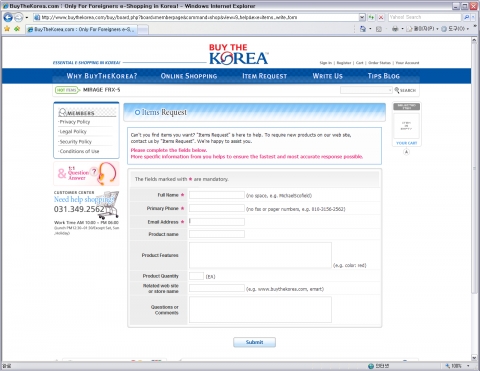
Task: Expand the address bar URL dropdown
Action: (x=362, y=17)
